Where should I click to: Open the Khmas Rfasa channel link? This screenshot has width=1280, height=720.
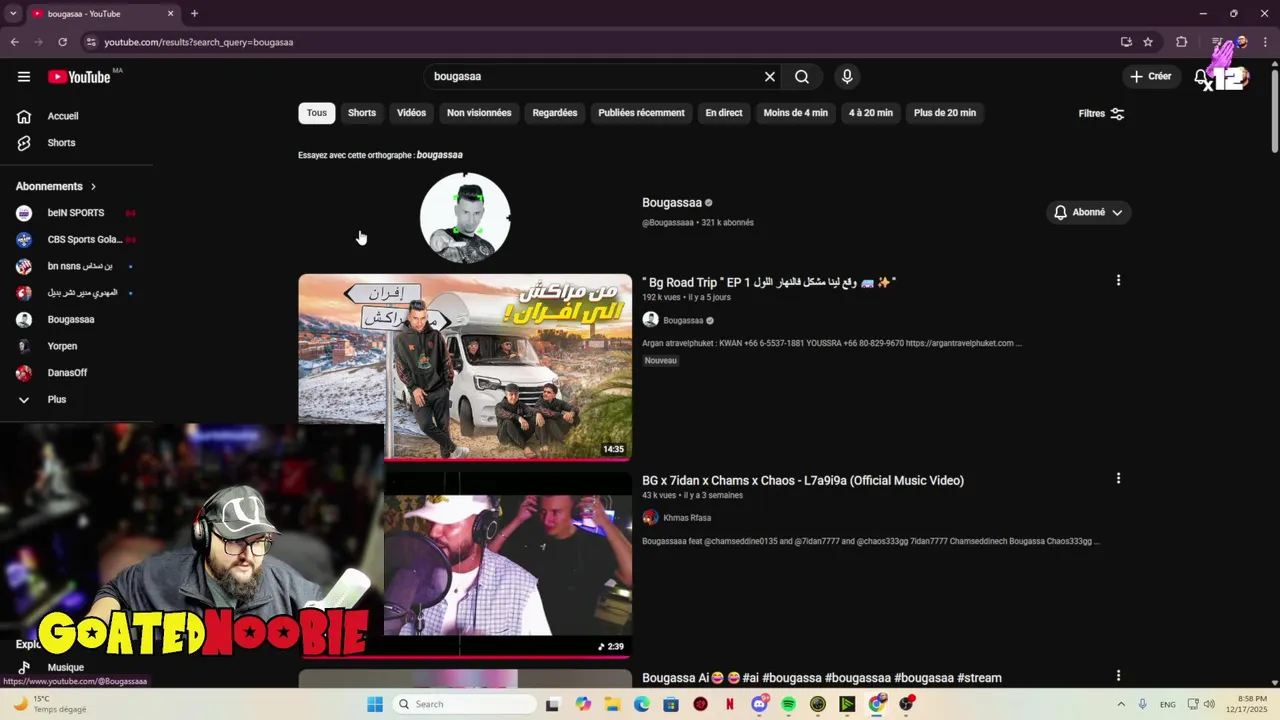687,518
